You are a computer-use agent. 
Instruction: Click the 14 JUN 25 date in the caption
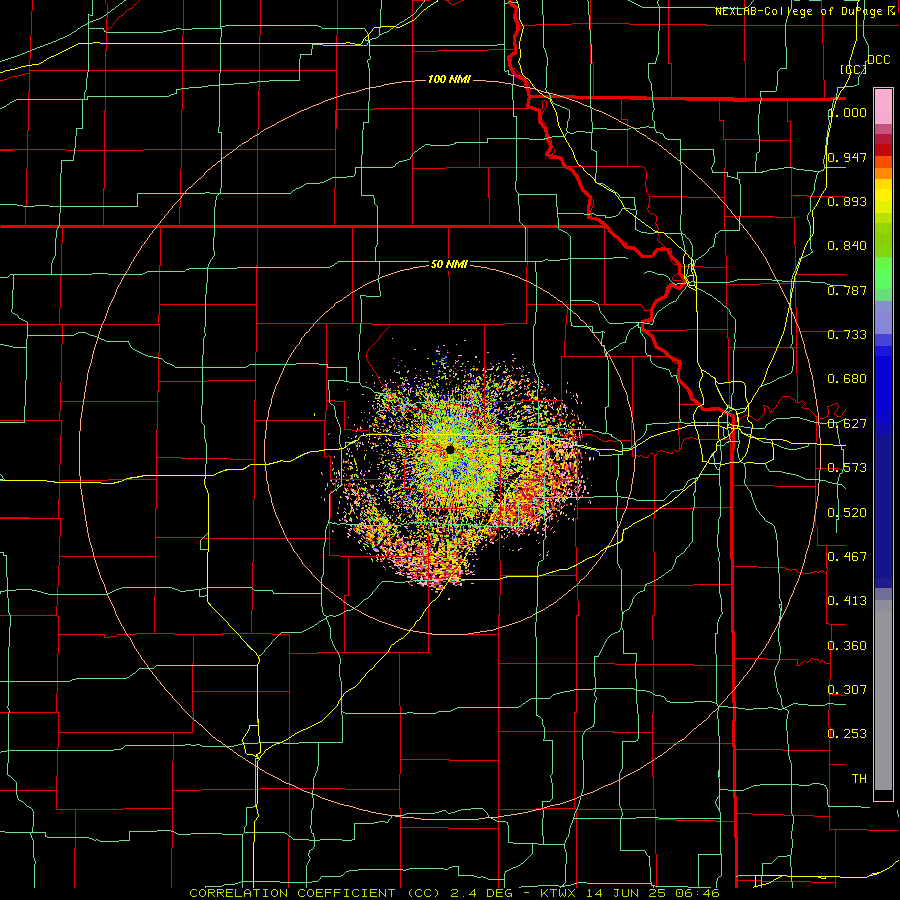(628, 893)
